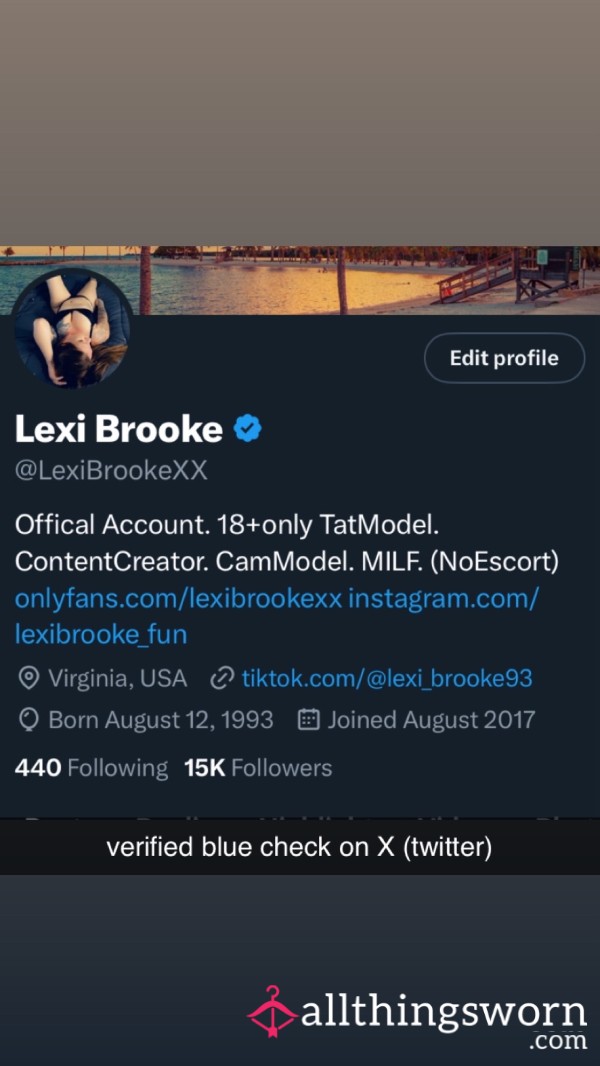The width and height of the screenshot is (600, 1066).
Task: Open the circular profile avatar photo
Action: [x=71, y=328]
